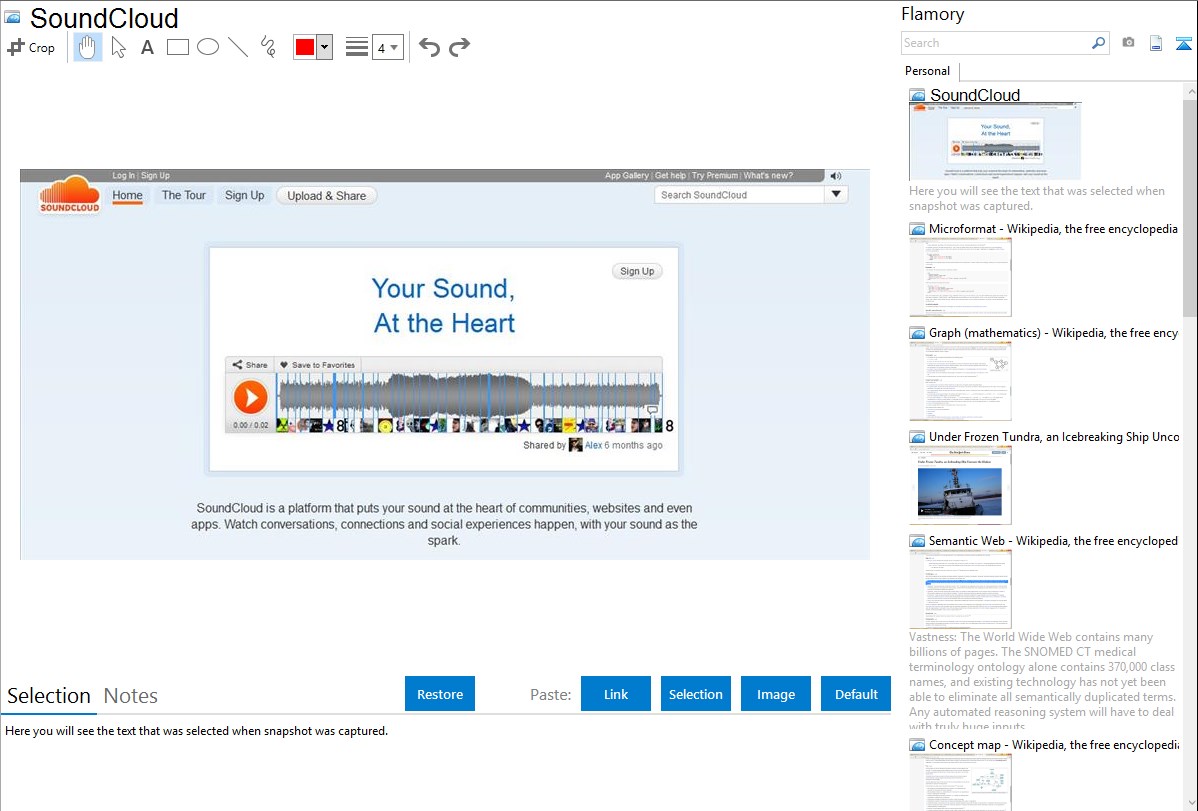
Task: Click the Alex uploader link
Action: tap(594, 445)
